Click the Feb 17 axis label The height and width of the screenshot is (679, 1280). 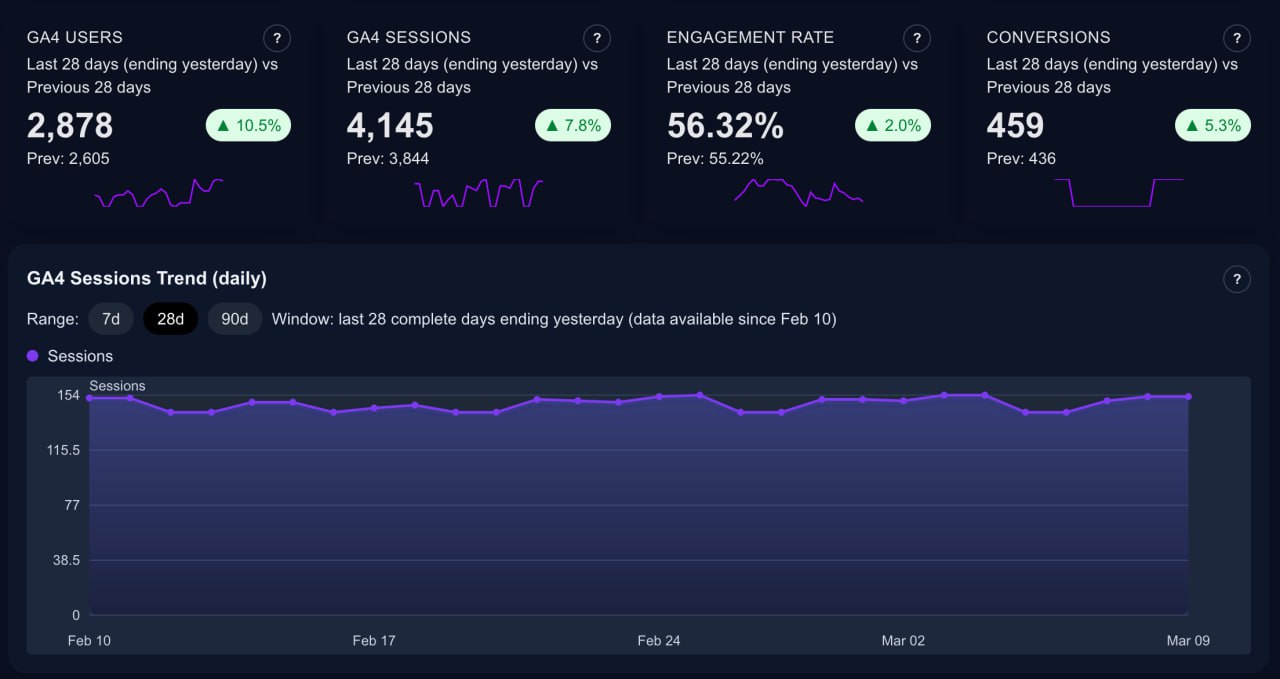[x=373, y=640]
